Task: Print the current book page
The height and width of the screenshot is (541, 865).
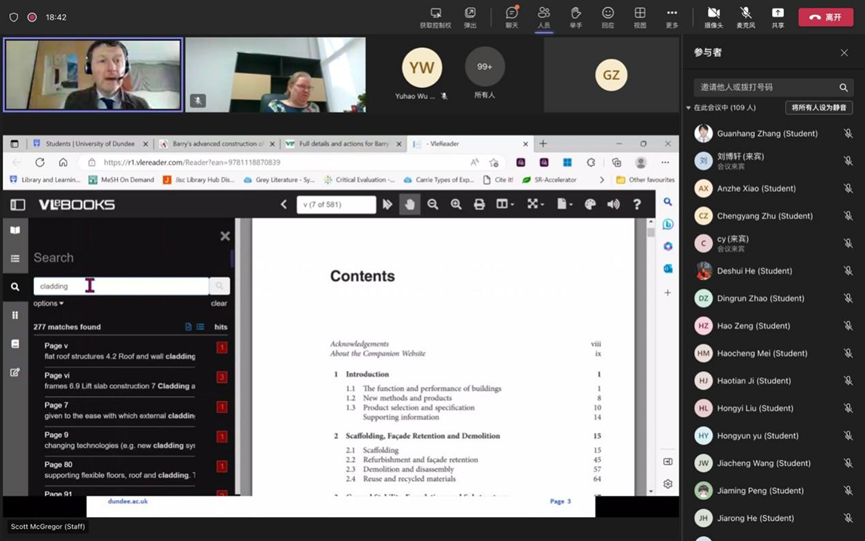Action: pos(479,204)
